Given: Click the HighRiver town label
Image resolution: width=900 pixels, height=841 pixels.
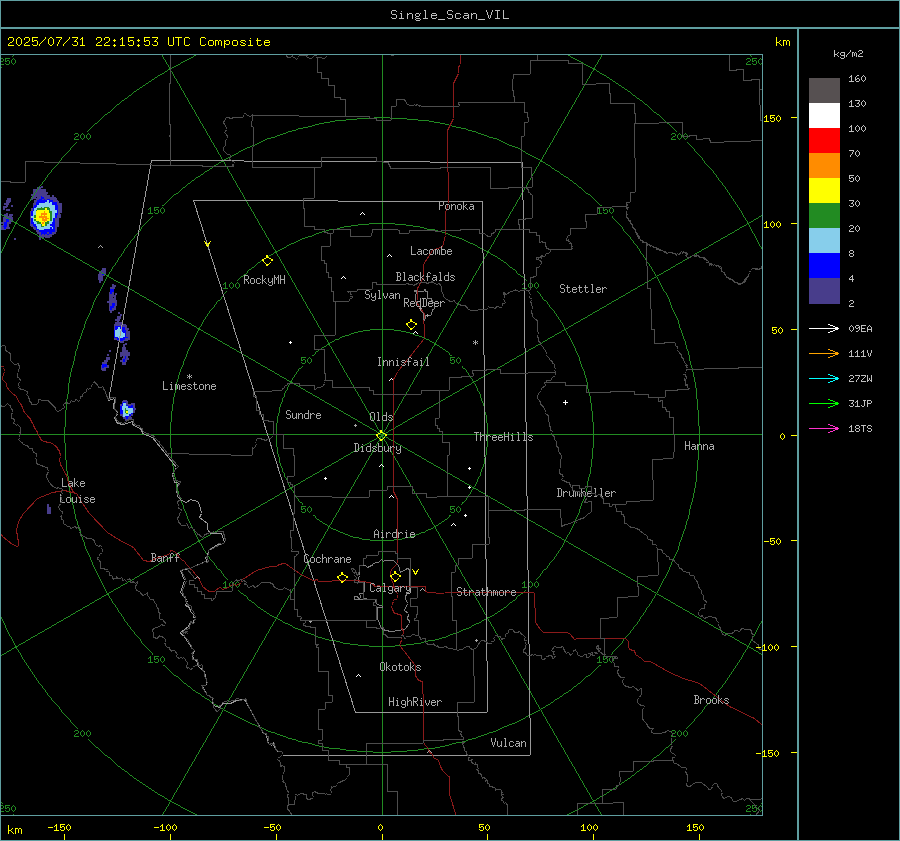Looking at the screenshot, I should (415, 702).
